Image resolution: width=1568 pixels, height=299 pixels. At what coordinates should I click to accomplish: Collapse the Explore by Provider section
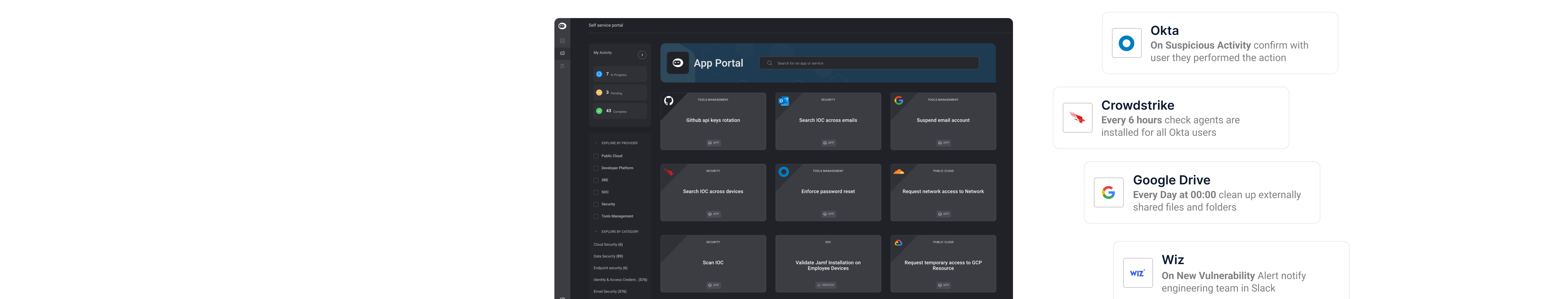point(596,143)
